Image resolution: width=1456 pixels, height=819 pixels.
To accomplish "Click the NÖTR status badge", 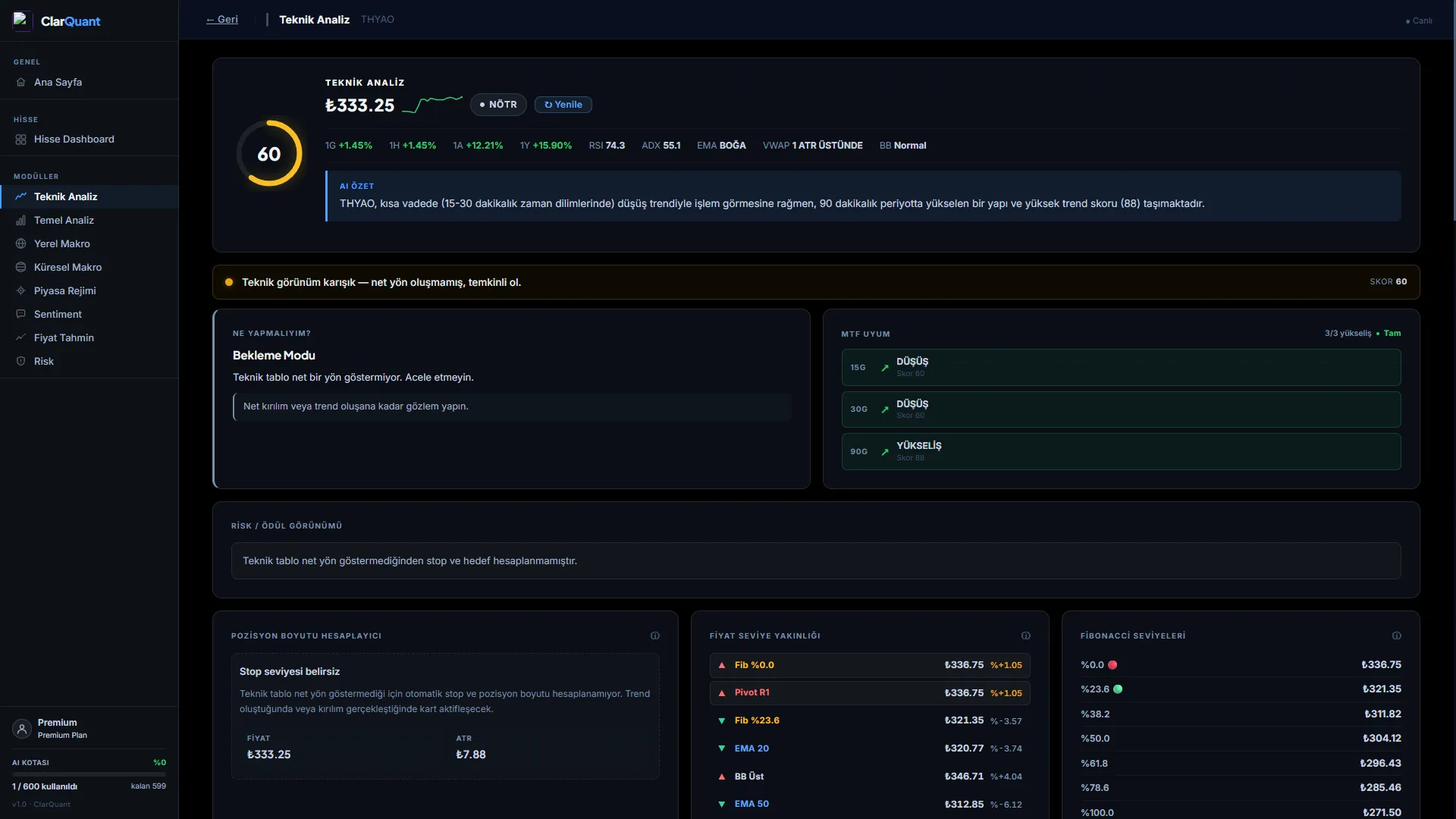I will tap(498, 105).
